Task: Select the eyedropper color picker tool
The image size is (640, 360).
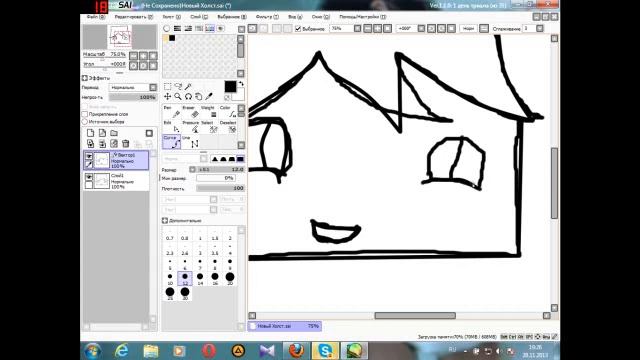Action: click(x=209, y=96)
